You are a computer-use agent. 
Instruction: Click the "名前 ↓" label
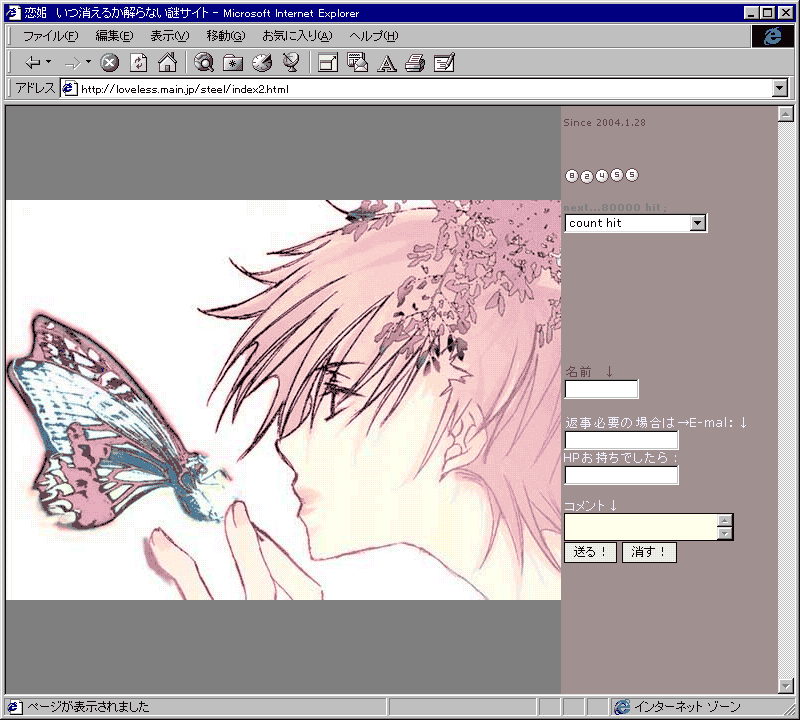pyautogui.click(x=589, y=371)
